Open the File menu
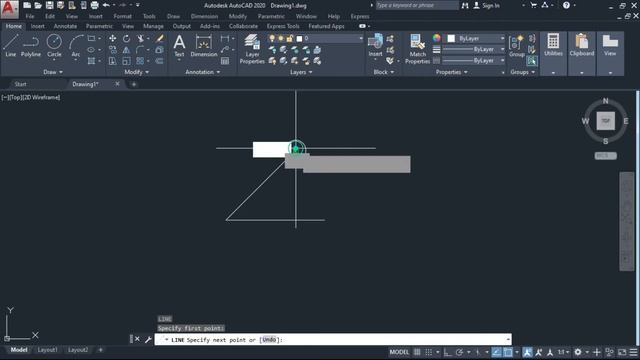The image size is (640, 360). [30, 16]
